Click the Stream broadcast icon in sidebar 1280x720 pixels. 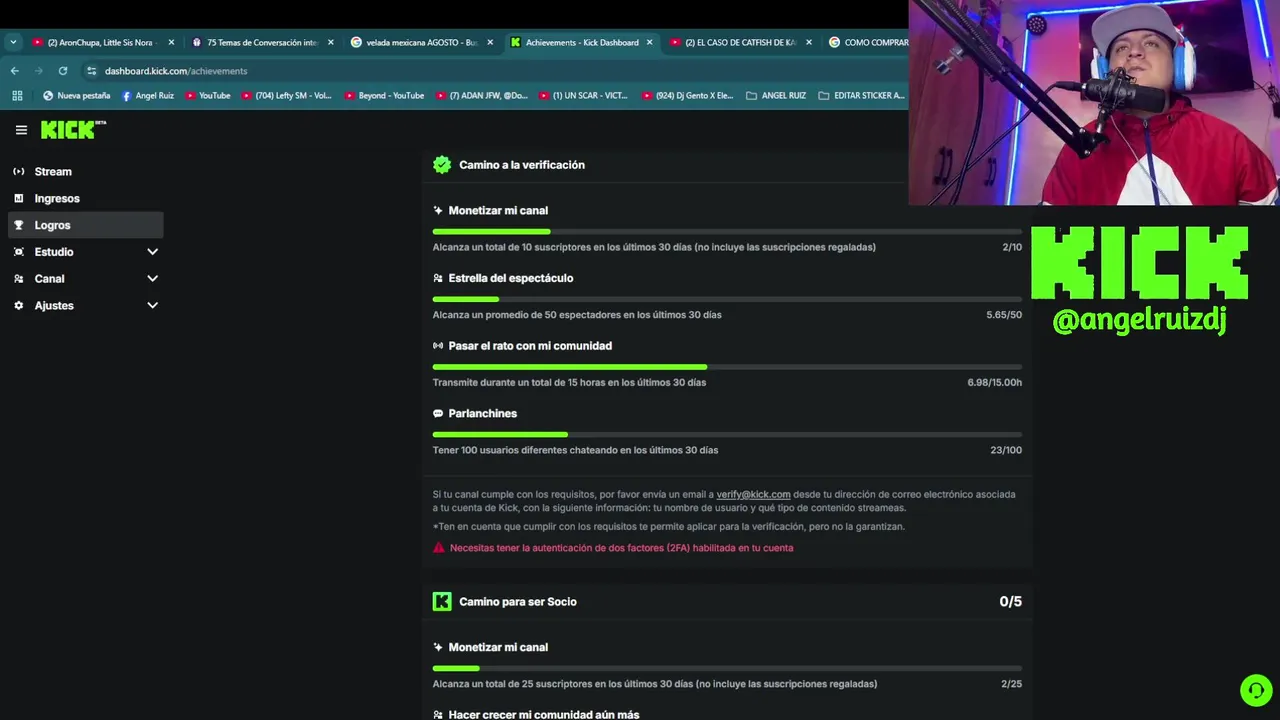(x=18, y=171)
